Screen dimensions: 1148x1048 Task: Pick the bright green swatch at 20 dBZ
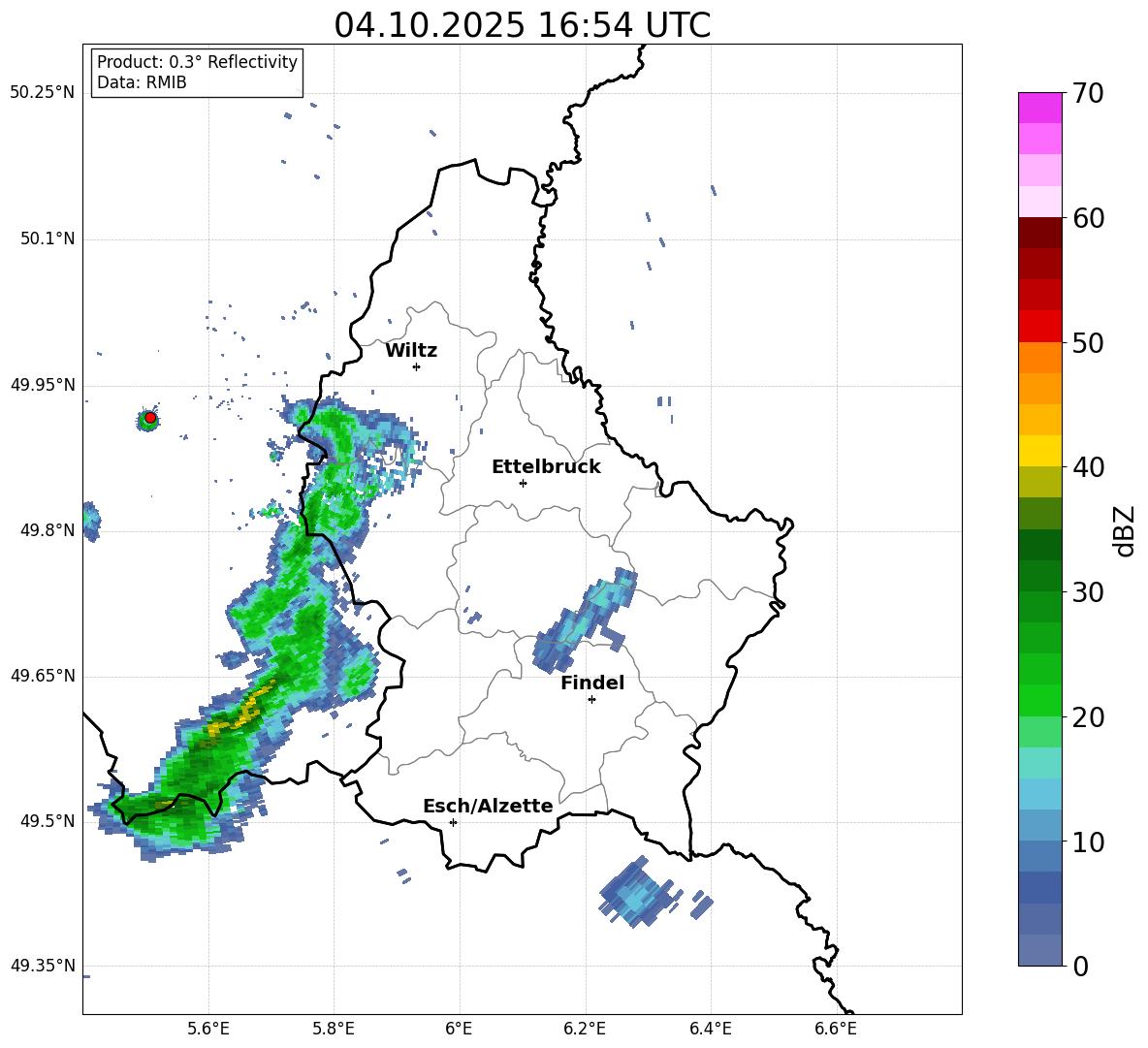click(1039, 700)
